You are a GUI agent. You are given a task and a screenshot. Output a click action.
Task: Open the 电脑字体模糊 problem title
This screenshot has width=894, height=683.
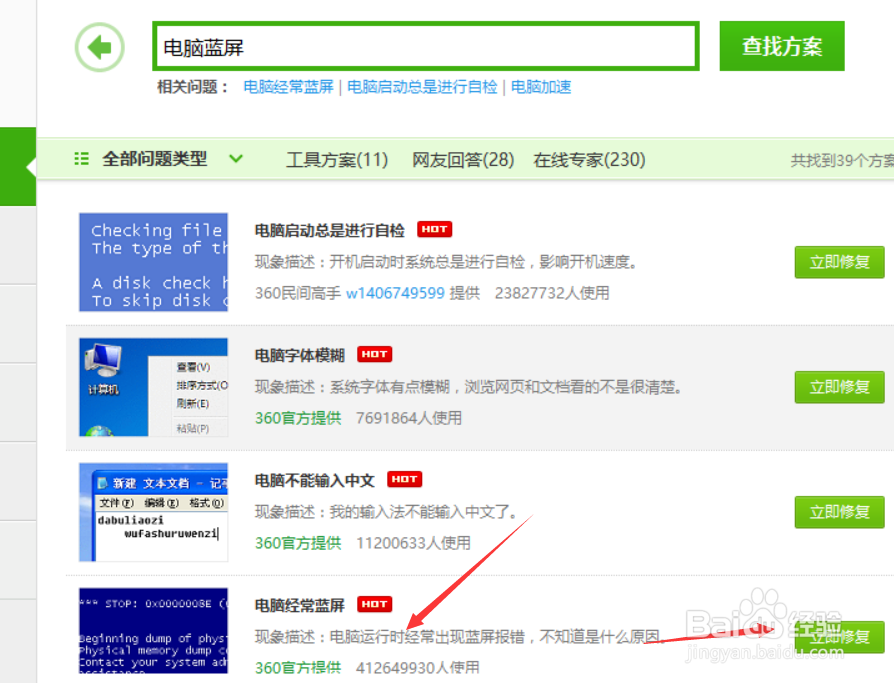tap(300, 354)
